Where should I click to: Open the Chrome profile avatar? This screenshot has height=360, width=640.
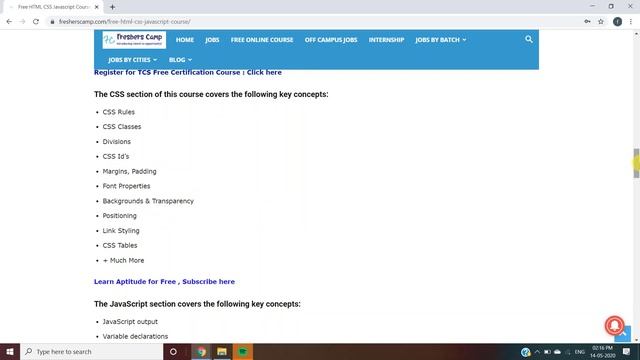[x=617, y=22]
